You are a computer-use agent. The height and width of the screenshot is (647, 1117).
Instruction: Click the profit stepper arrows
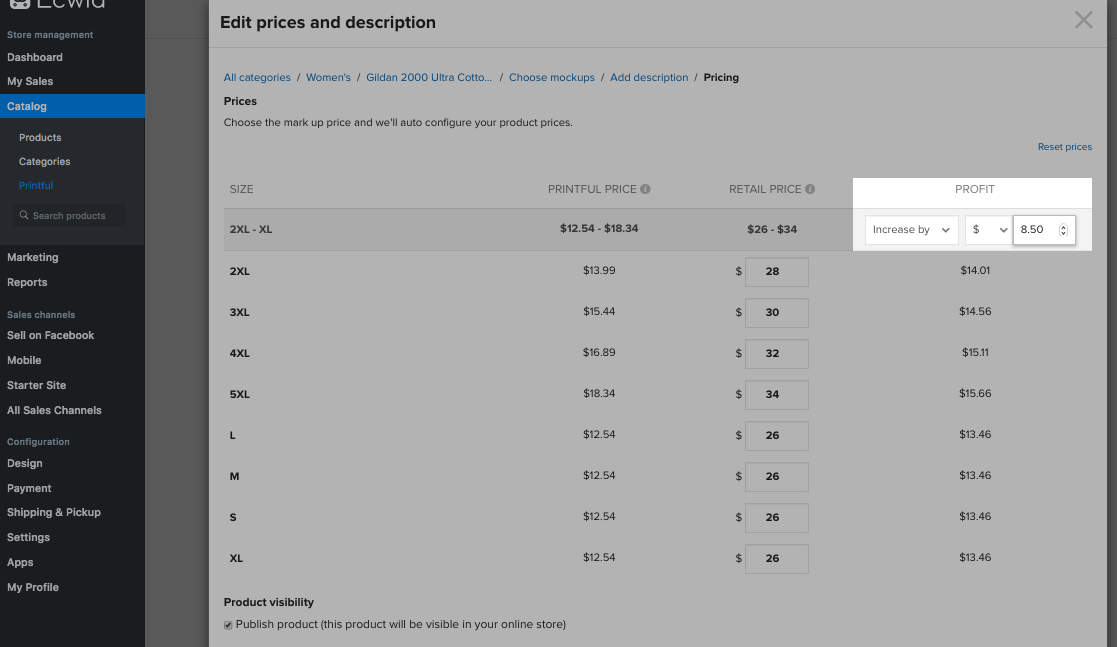coord(1063,229)
